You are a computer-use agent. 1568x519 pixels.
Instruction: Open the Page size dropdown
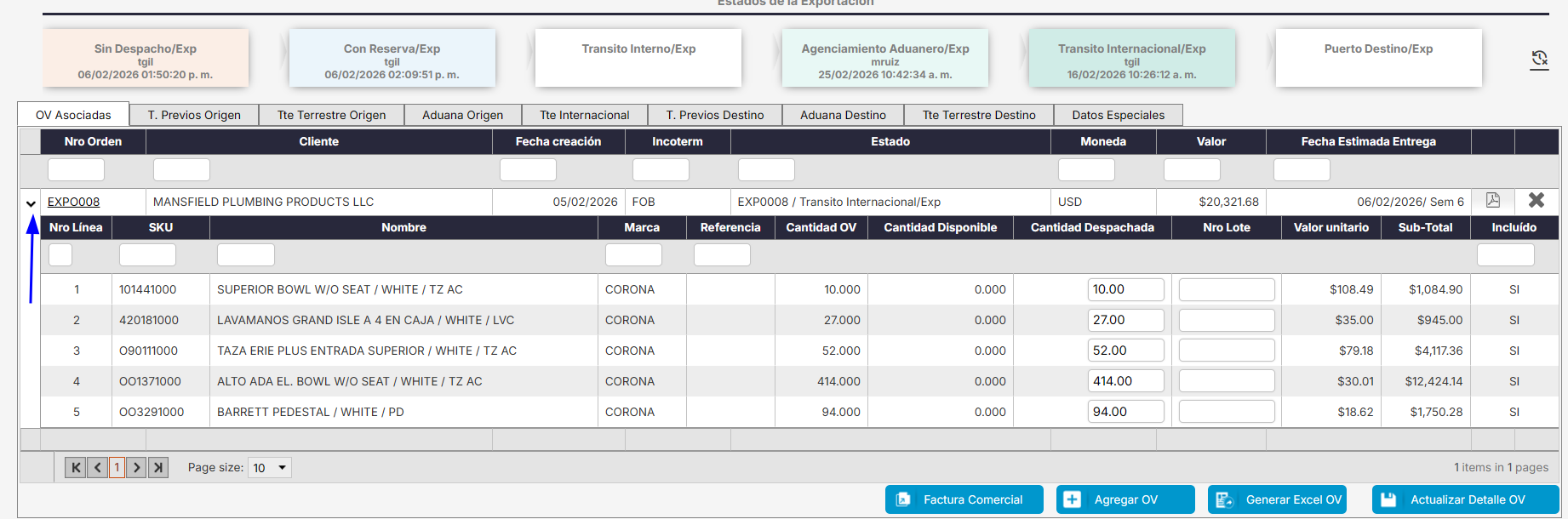pyautogui.click(x=270, y=468)
